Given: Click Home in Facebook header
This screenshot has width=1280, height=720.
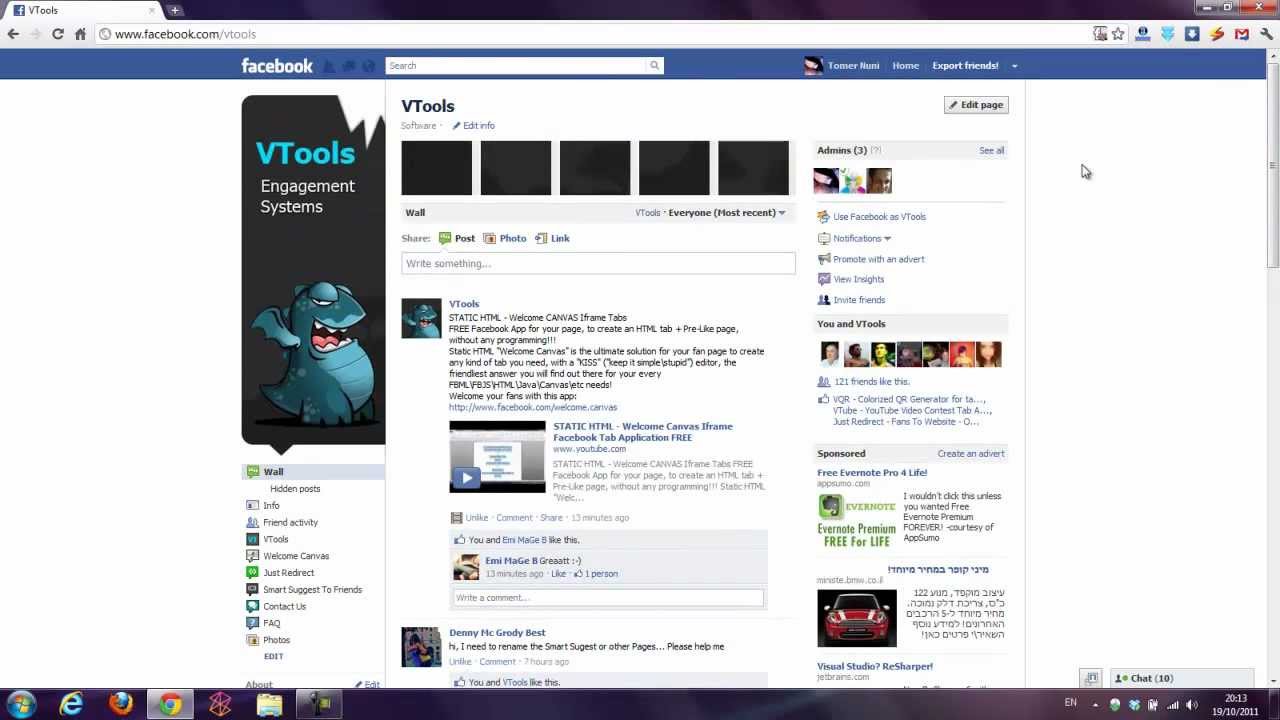Looking at the screenshot, I should pyautogui.click(x=905, y=66).
